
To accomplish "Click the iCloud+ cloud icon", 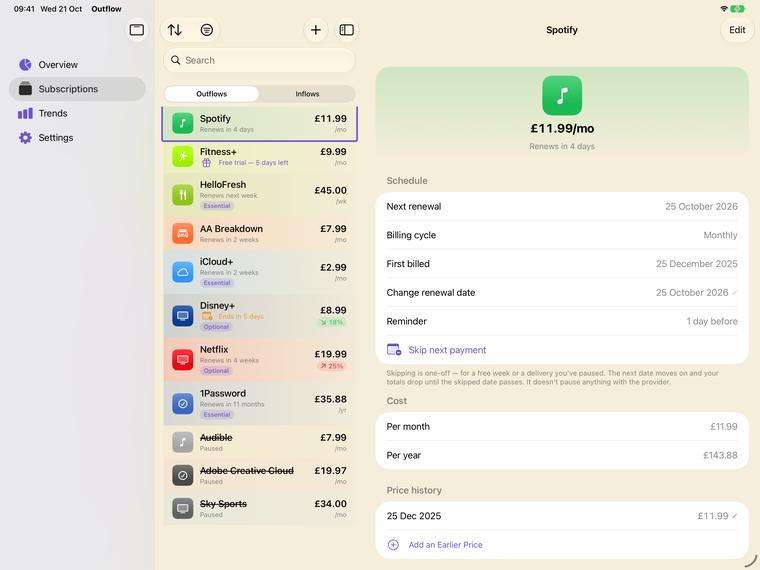I will [x=183, y=272].
